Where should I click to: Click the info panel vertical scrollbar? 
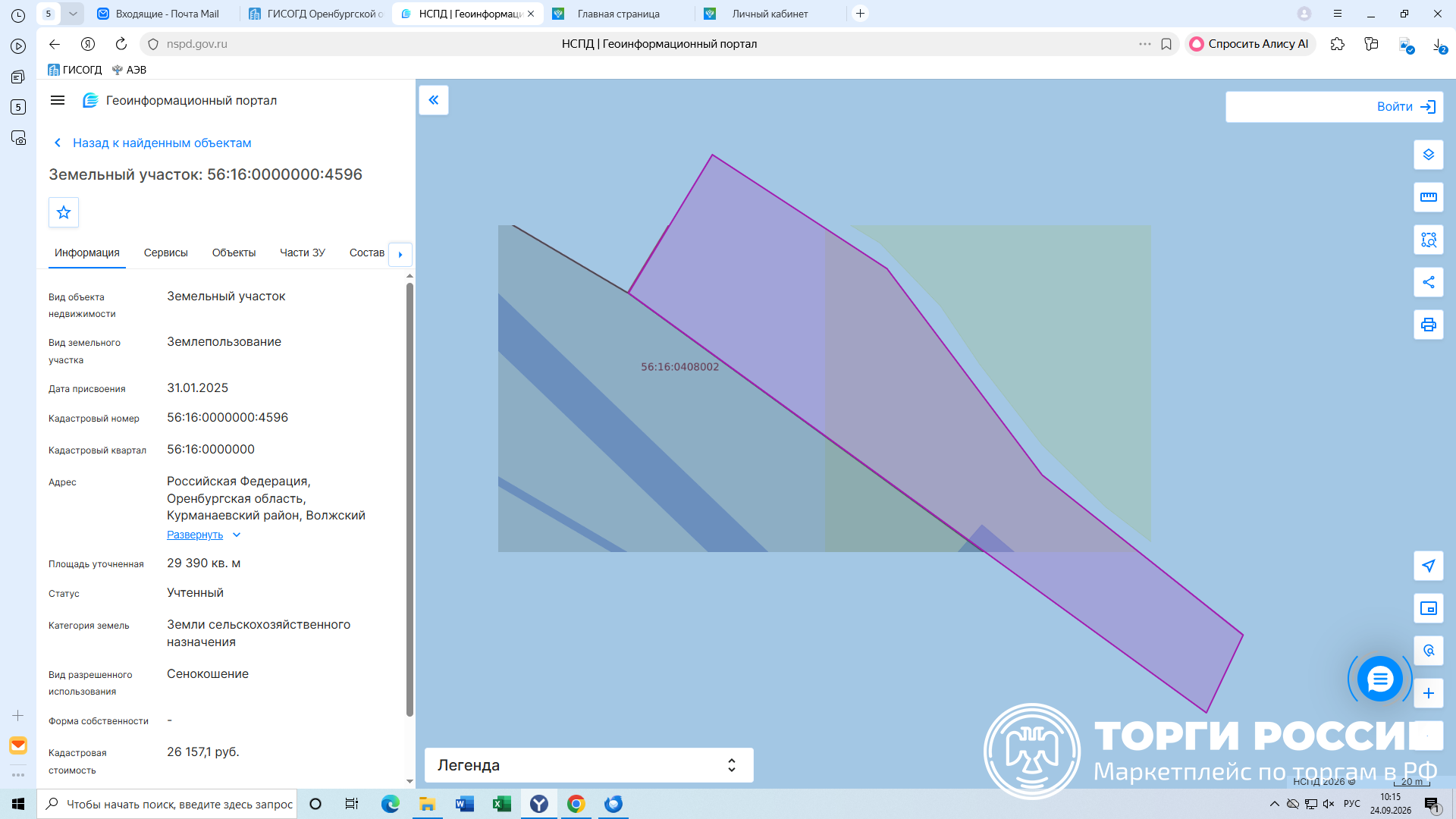pos(409,500)
